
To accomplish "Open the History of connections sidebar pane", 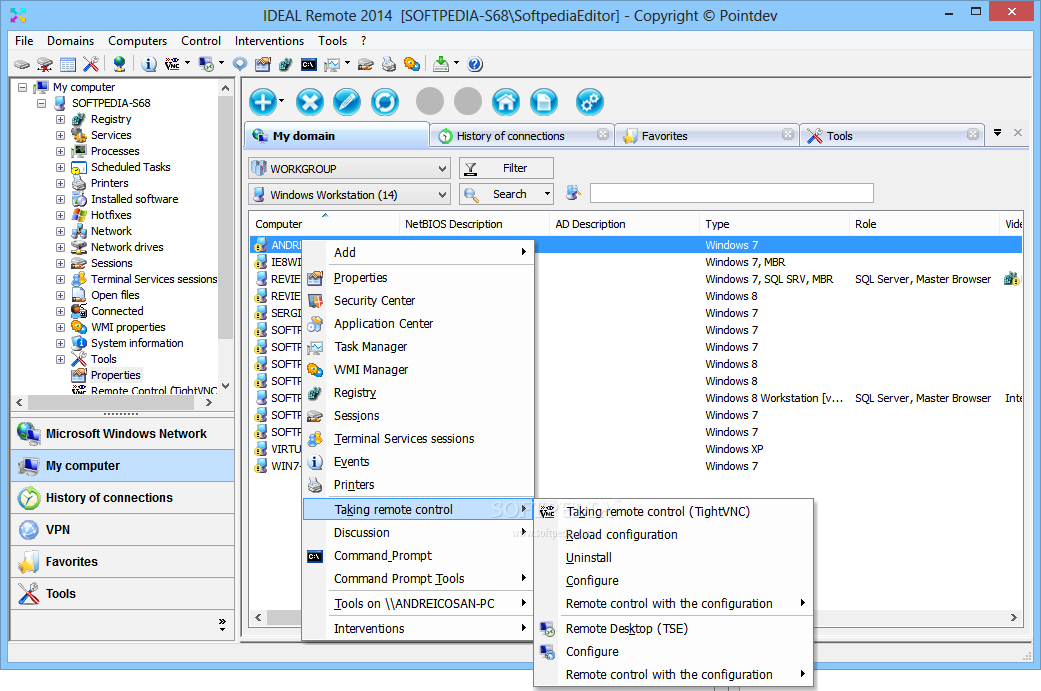I will click(x=123, y=498).
